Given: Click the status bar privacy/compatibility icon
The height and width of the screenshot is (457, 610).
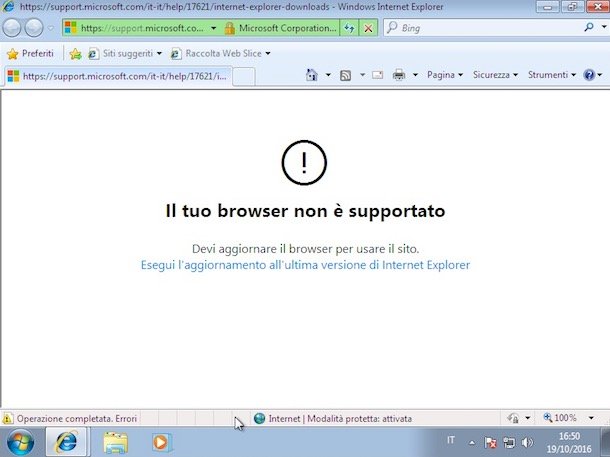Looking at the screenshot, I should click(513, 418).
